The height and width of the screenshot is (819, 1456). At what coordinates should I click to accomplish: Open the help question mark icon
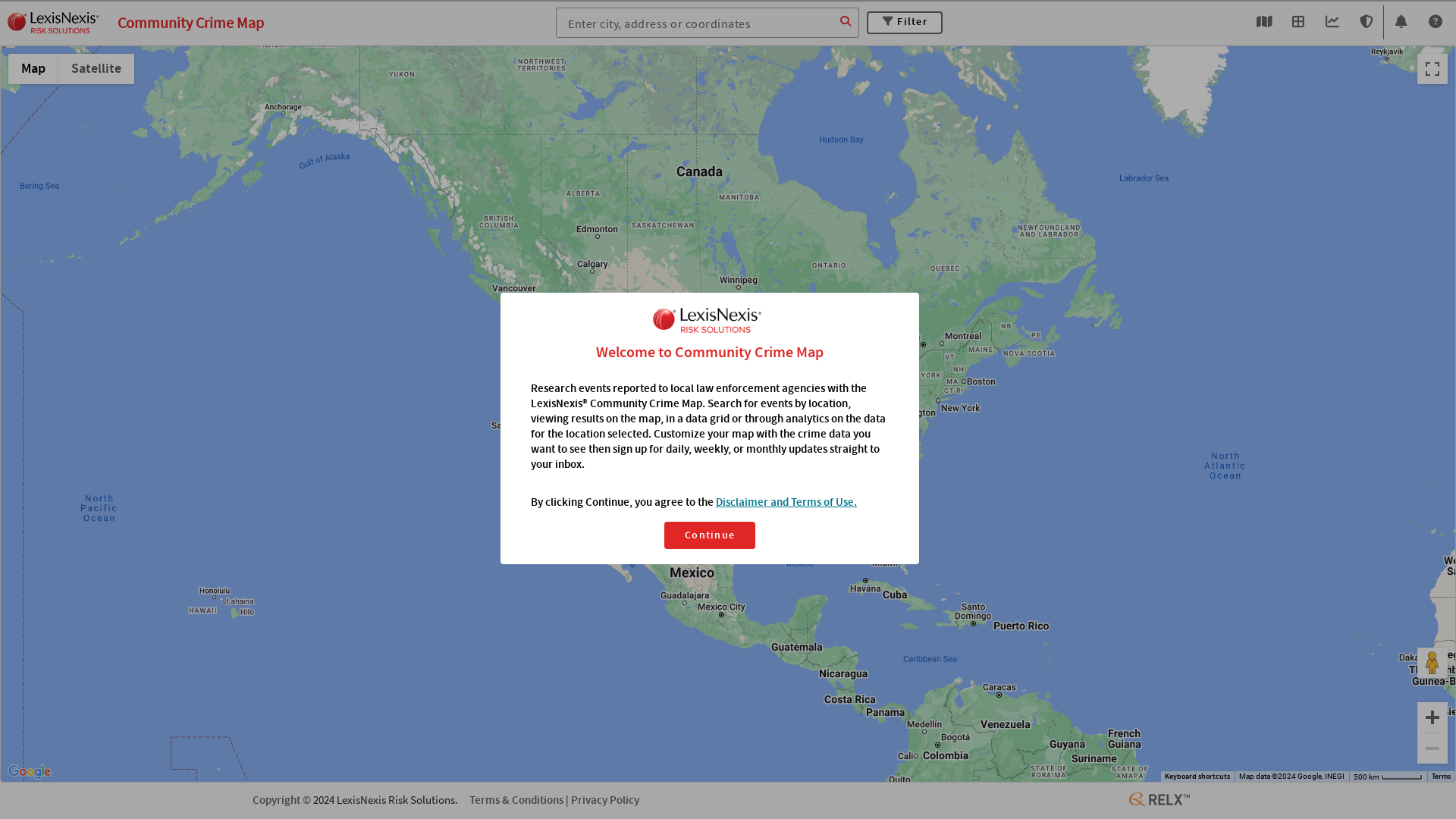coord(1435,22)
